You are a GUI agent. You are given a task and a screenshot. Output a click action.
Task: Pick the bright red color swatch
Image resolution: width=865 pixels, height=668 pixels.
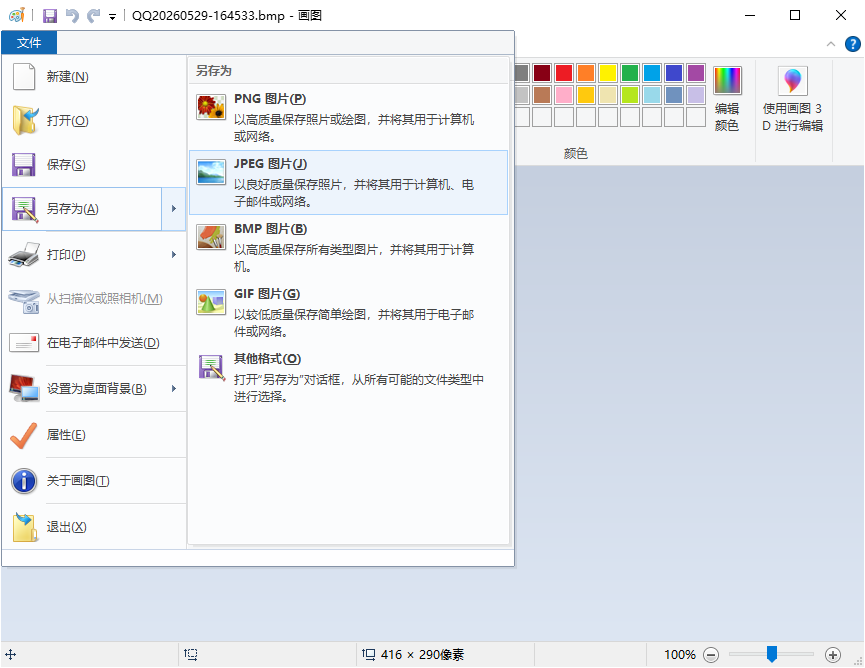(564, 73)
